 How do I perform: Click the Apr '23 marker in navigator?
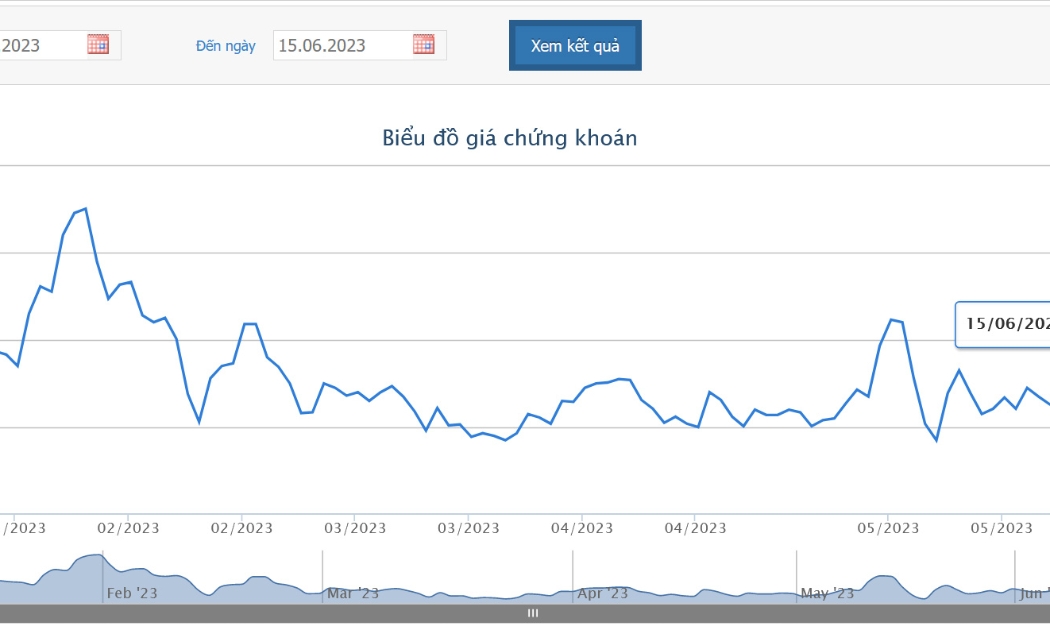pyautogui.click(x=603, y=593)
